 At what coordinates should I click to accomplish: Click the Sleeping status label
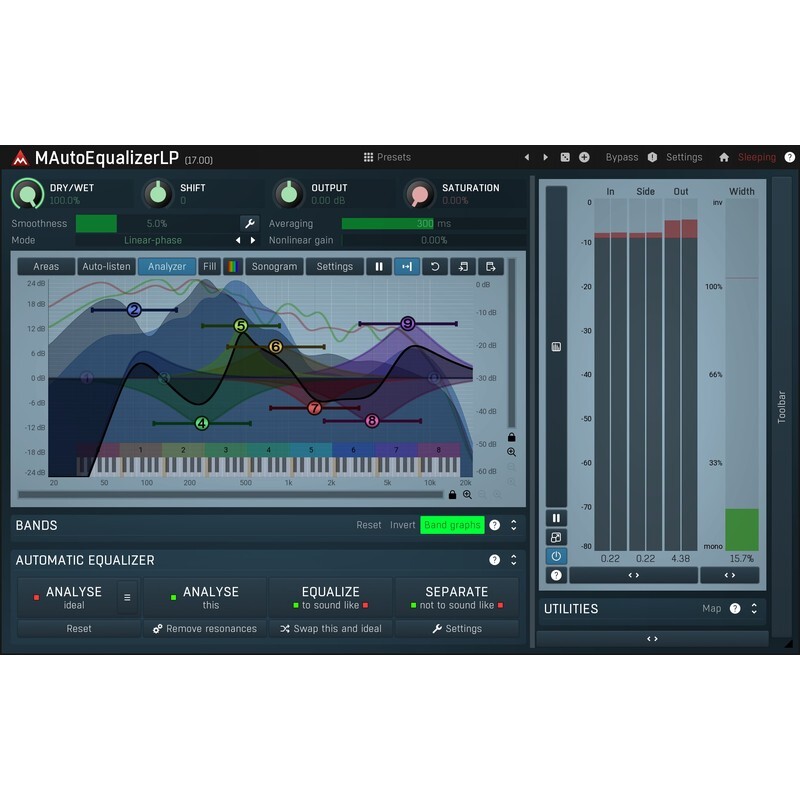(757, 157)
